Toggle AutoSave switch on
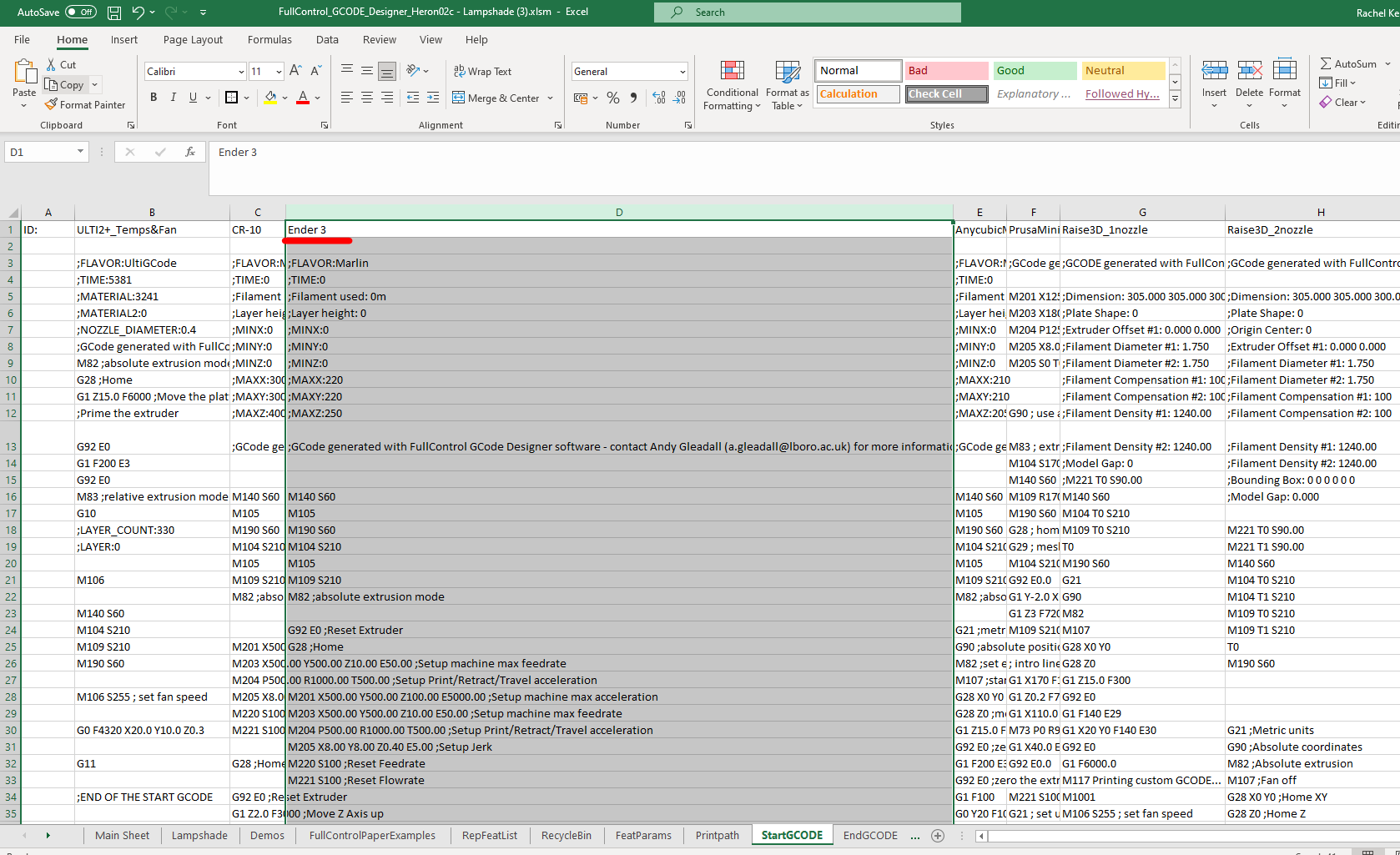Viewport: 1400px width, 855px height. click(x=81, y=12)
